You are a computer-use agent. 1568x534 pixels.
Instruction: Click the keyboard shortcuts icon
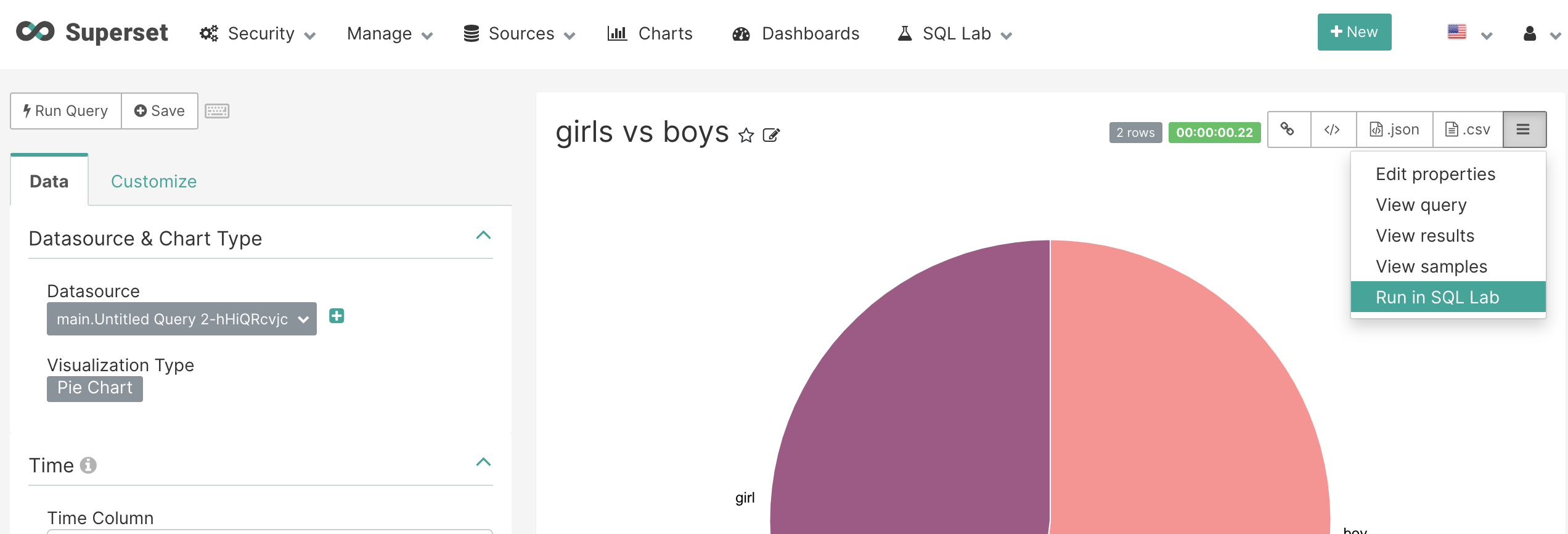[x=217, y=111]
